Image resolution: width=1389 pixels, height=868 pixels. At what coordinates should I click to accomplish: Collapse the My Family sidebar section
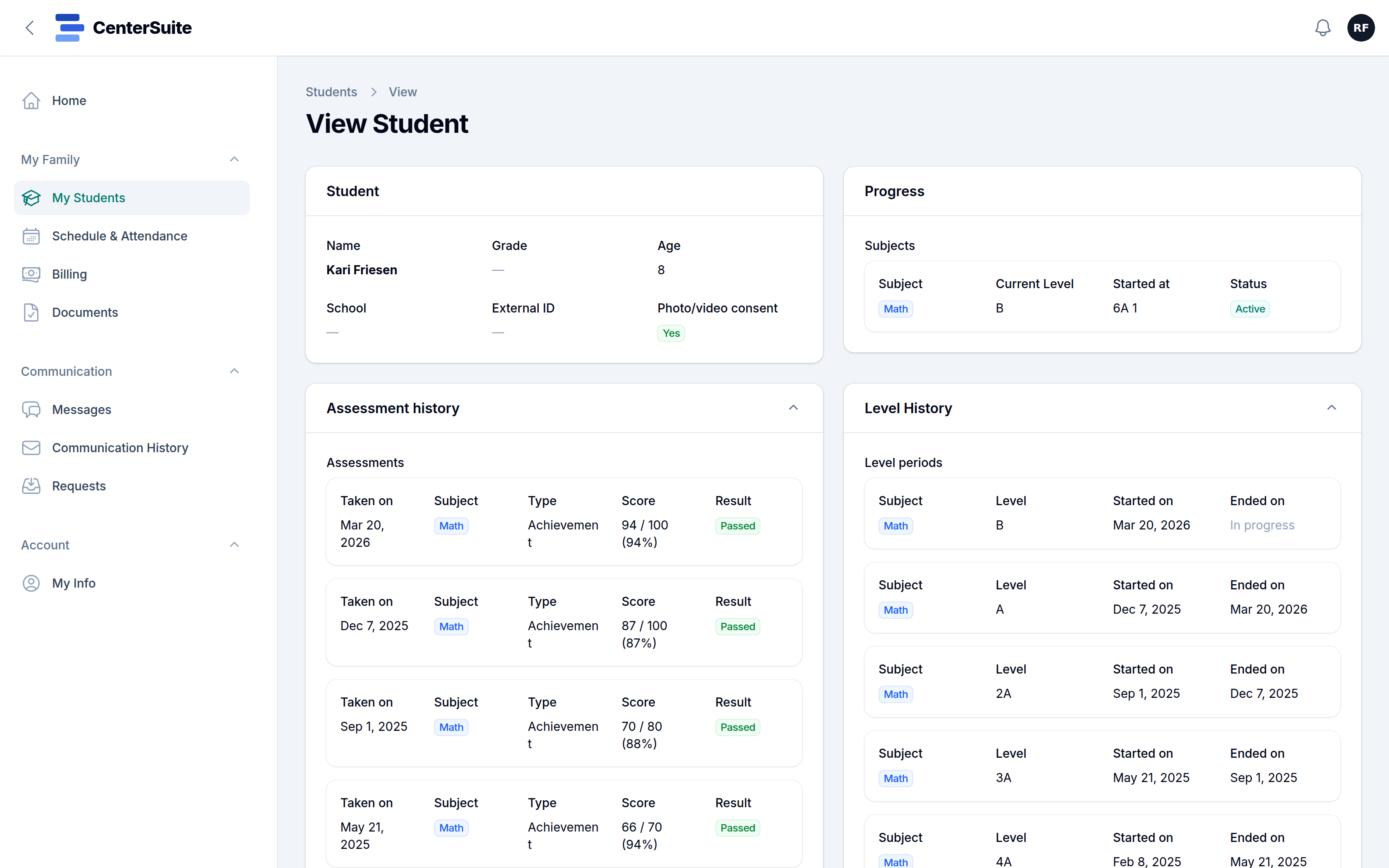point(234,160)
